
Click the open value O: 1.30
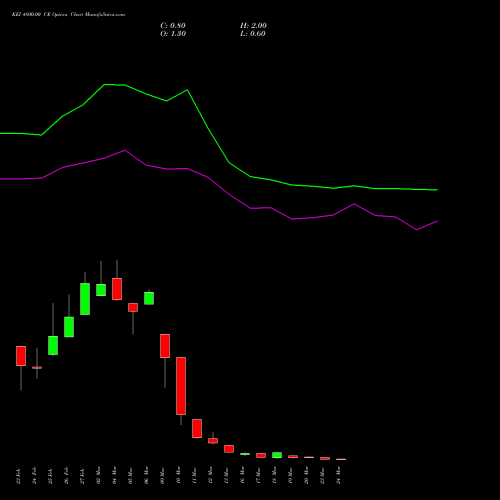pos(173,34)
